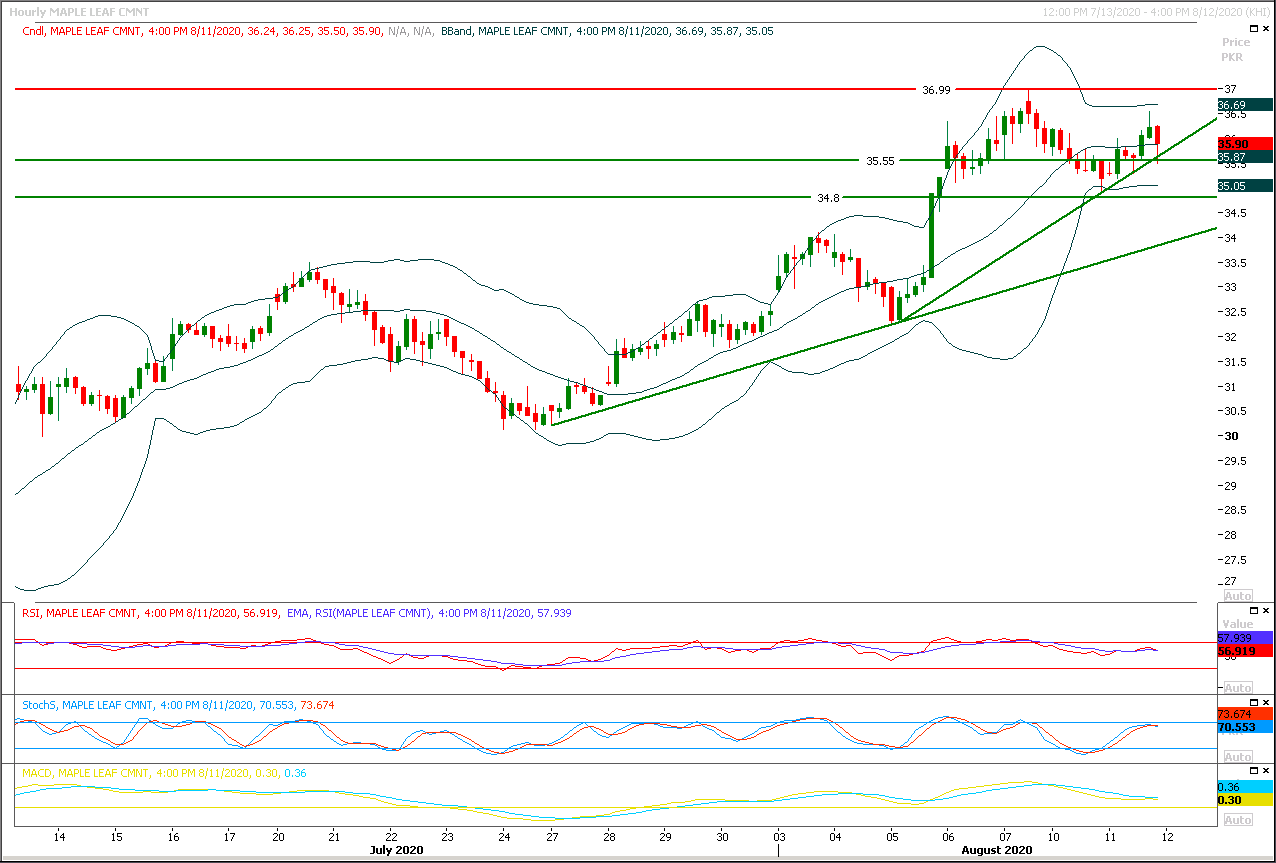
Task: Click Auto scale button in MACD panel
Action: point(1238,820)
